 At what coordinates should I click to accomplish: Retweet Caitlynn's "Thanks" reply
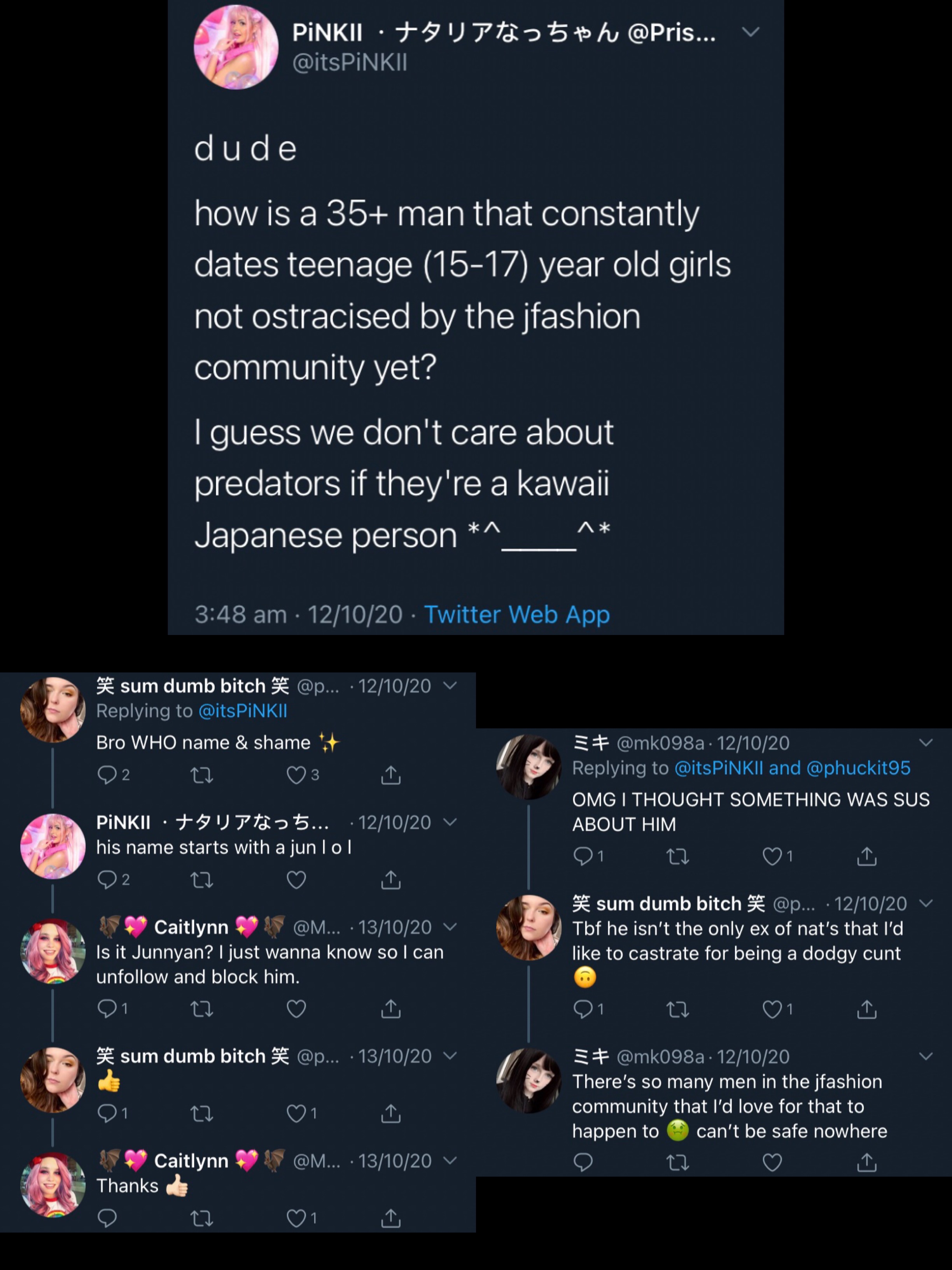click(201, 1218)
